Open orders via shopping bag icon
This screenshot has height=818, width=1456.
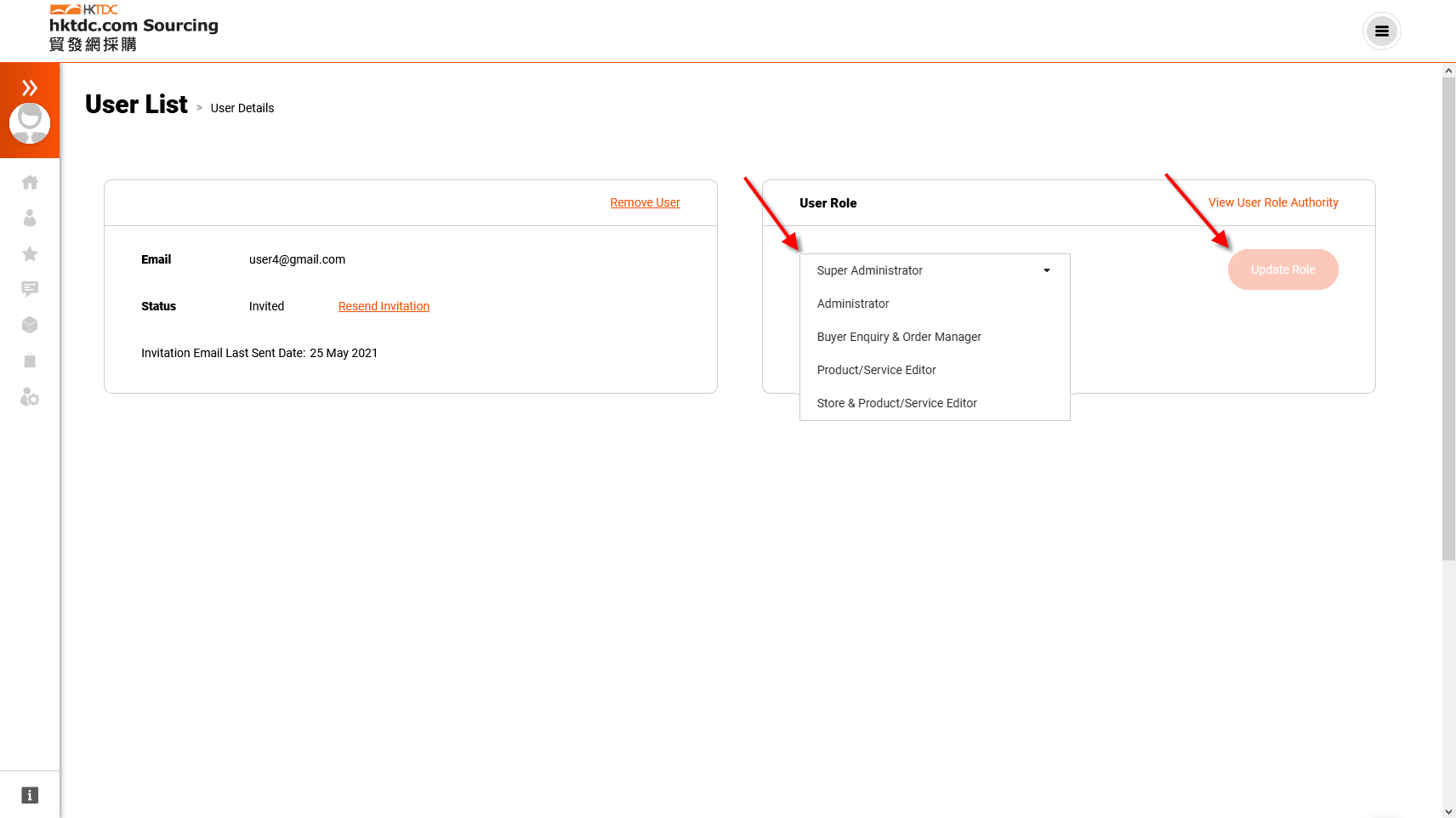pyautogui.click(x=30, y=361)
